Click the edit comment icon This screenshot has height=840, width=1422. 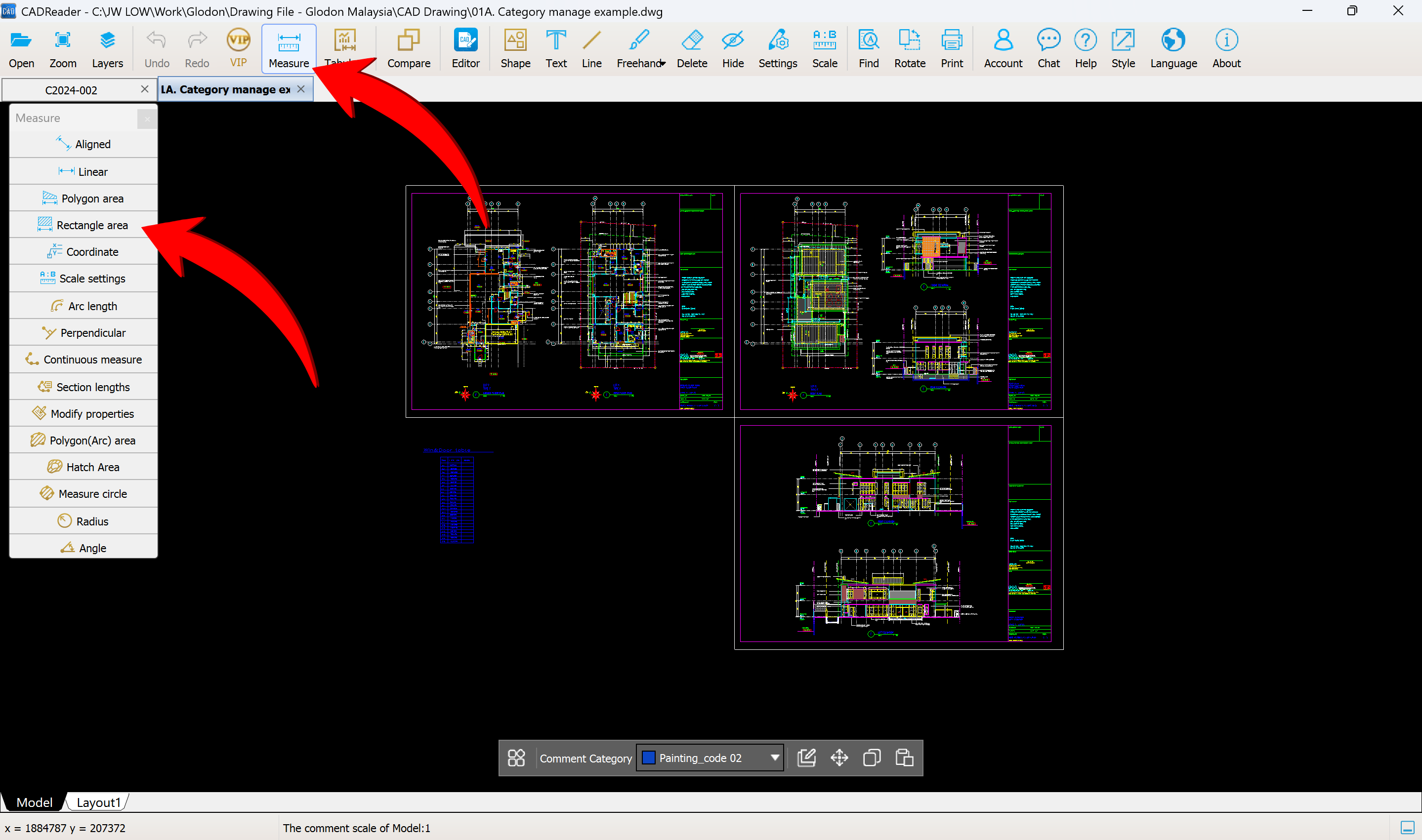pyautogui.click(x=806, y=758)
